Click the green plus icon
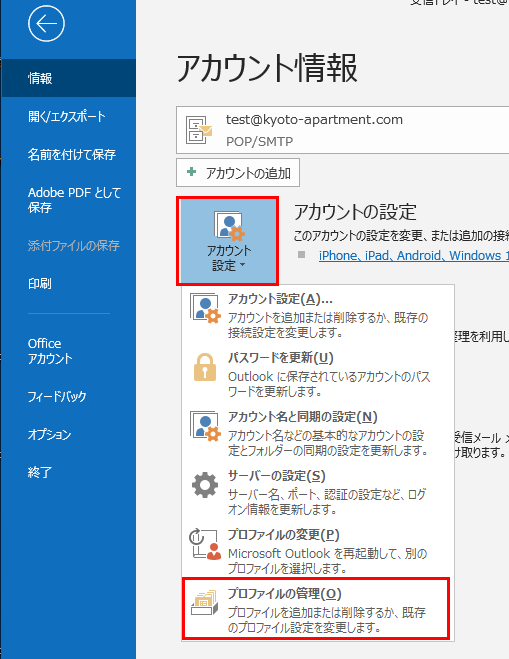The image size is (509, 659). (x=192, y=171)
